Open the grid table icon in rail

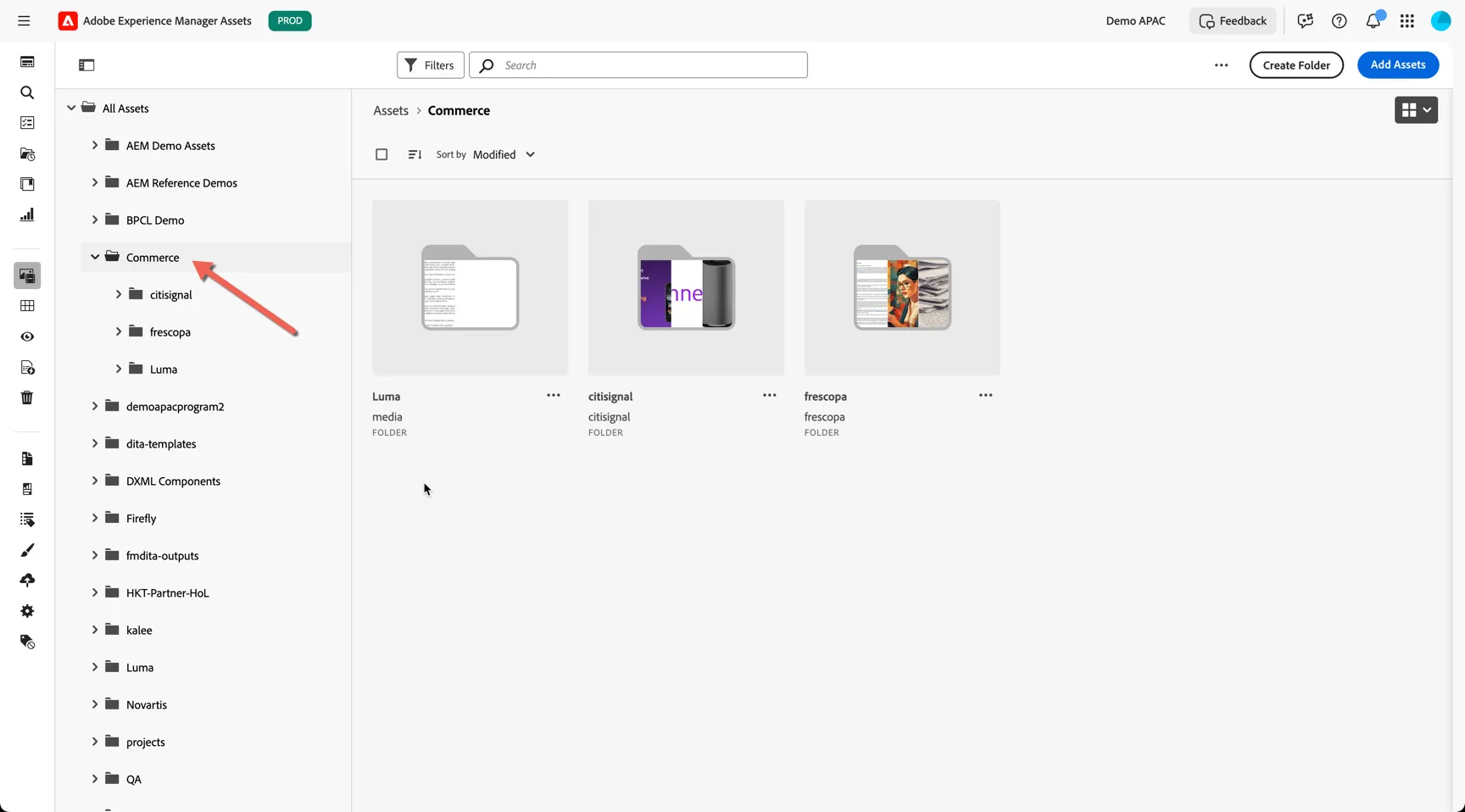tap(27, 306)
